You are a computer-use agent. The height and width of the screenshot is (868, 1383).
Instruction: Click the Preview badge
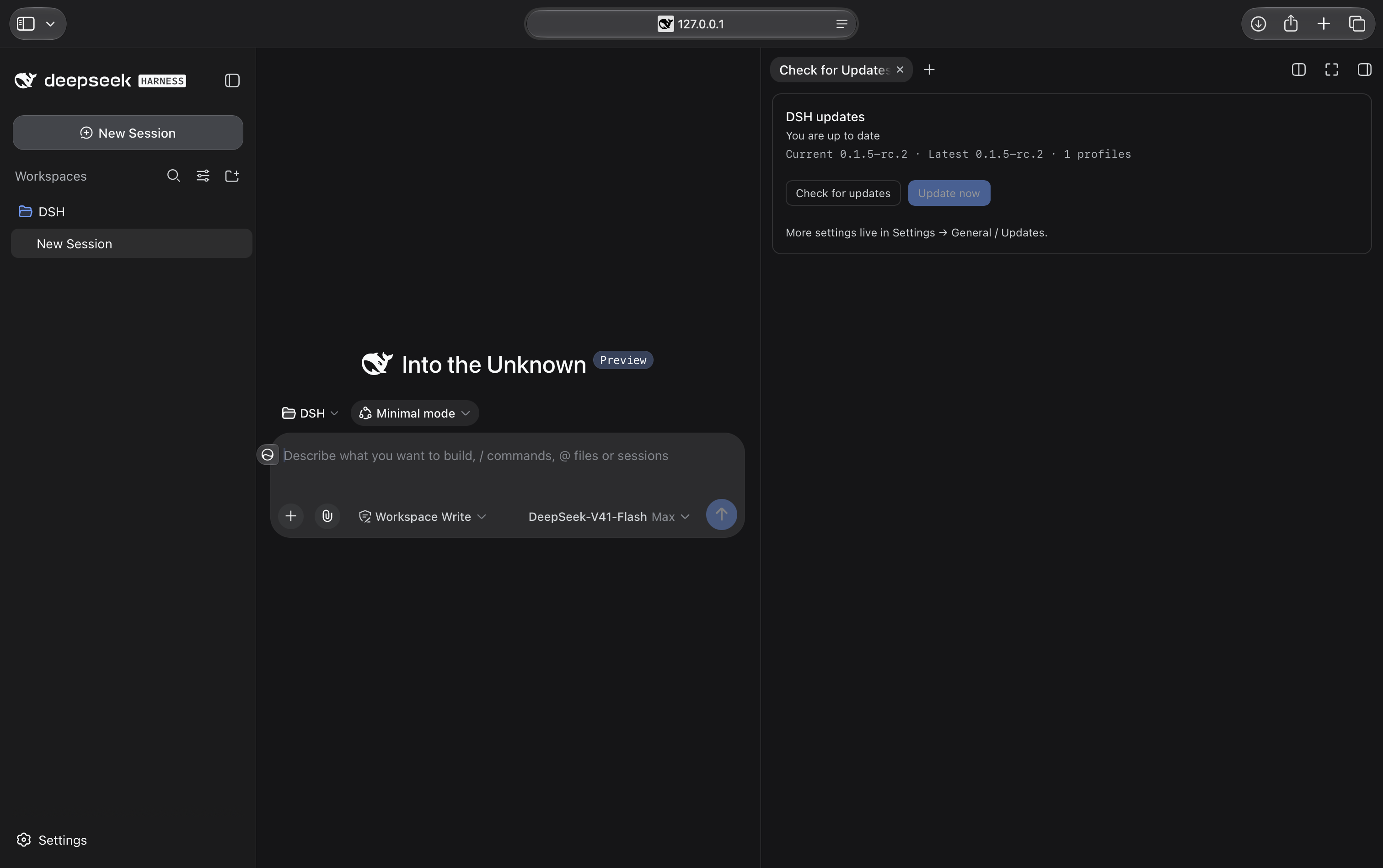[x=623, y=360]
